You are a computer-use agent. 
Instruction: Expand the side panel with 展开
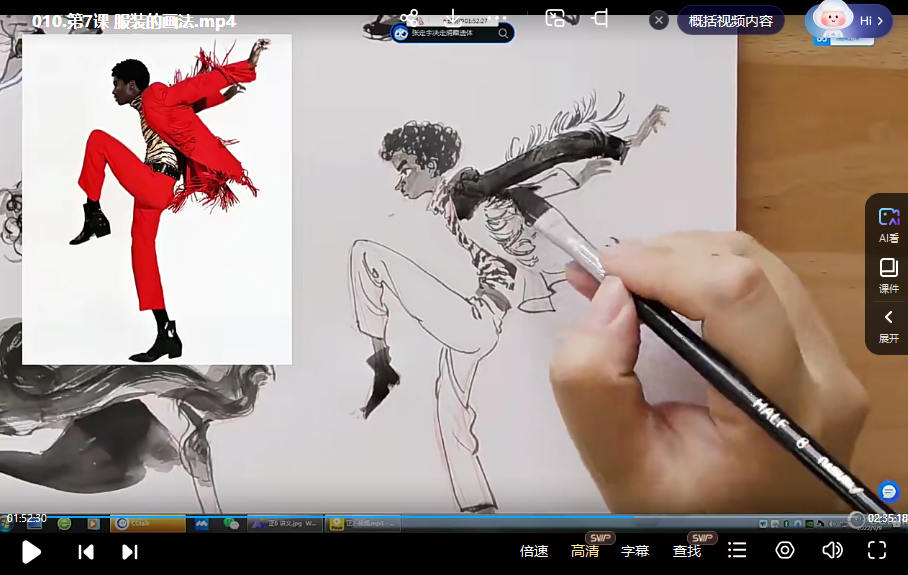click(888, 326)
